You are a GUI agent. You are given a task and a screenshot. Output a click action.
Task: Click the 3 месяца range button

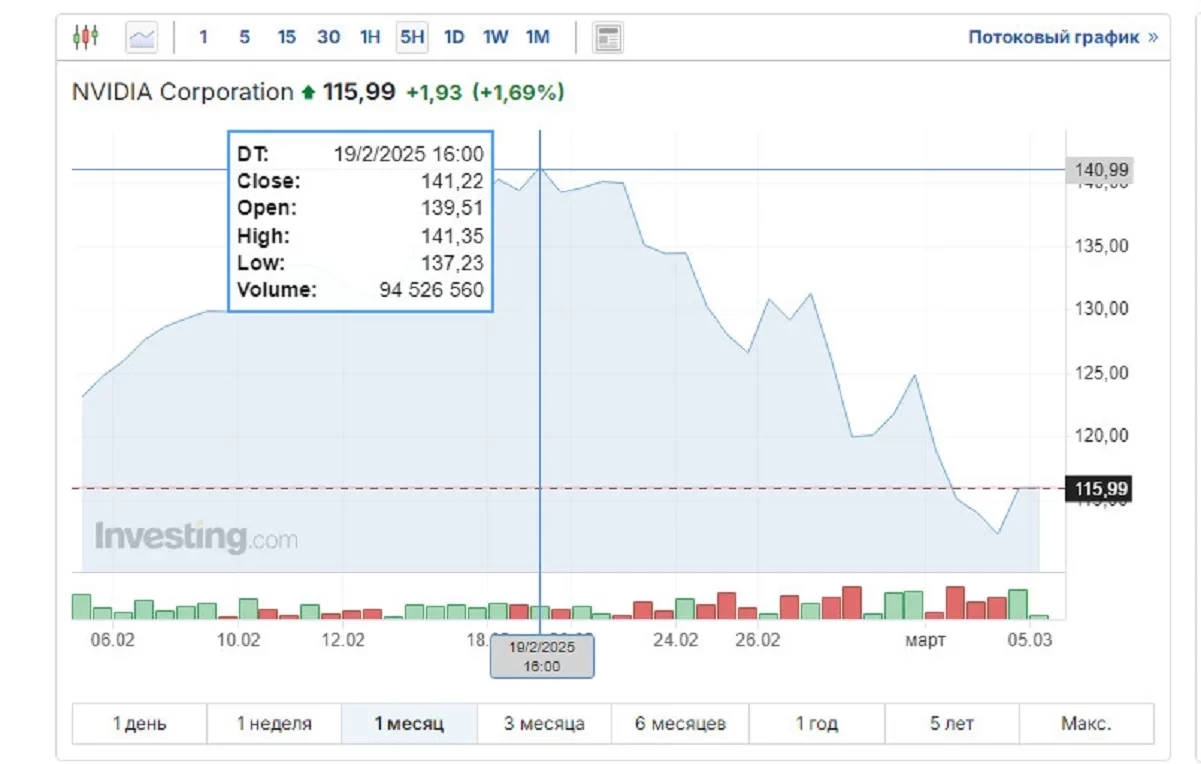coord(544,723)
